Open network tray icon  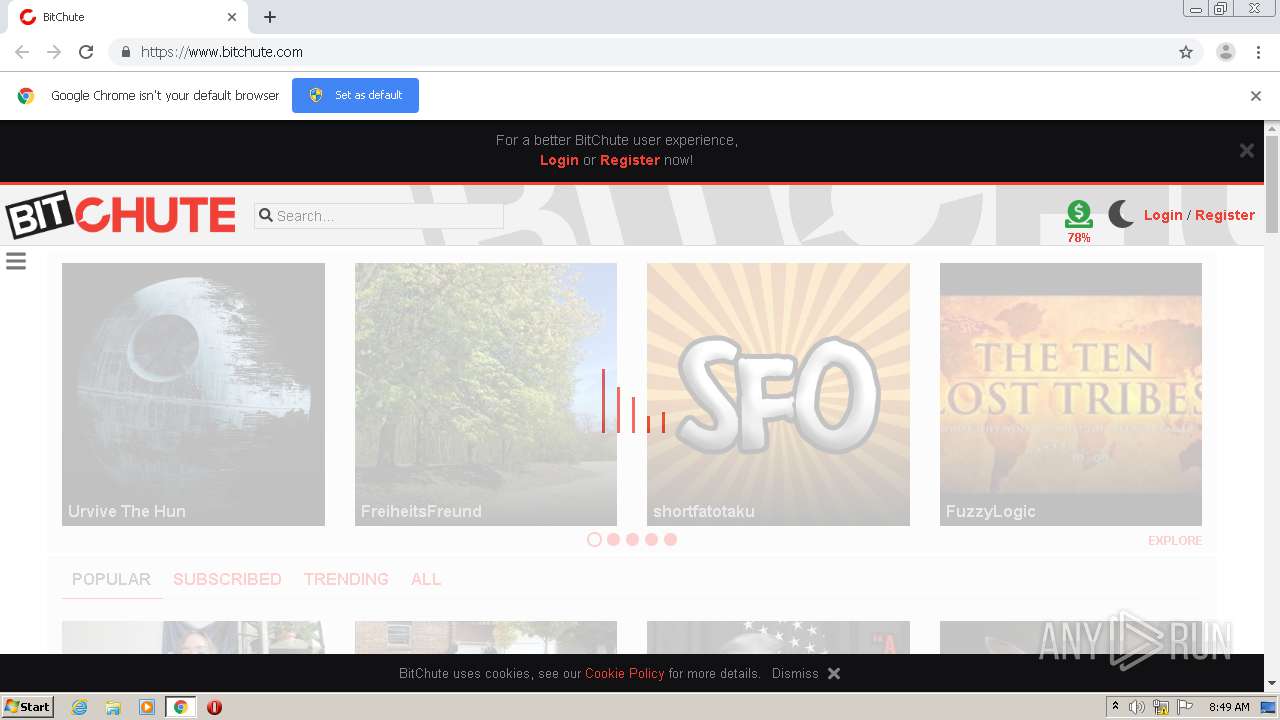click(1161, 707)
